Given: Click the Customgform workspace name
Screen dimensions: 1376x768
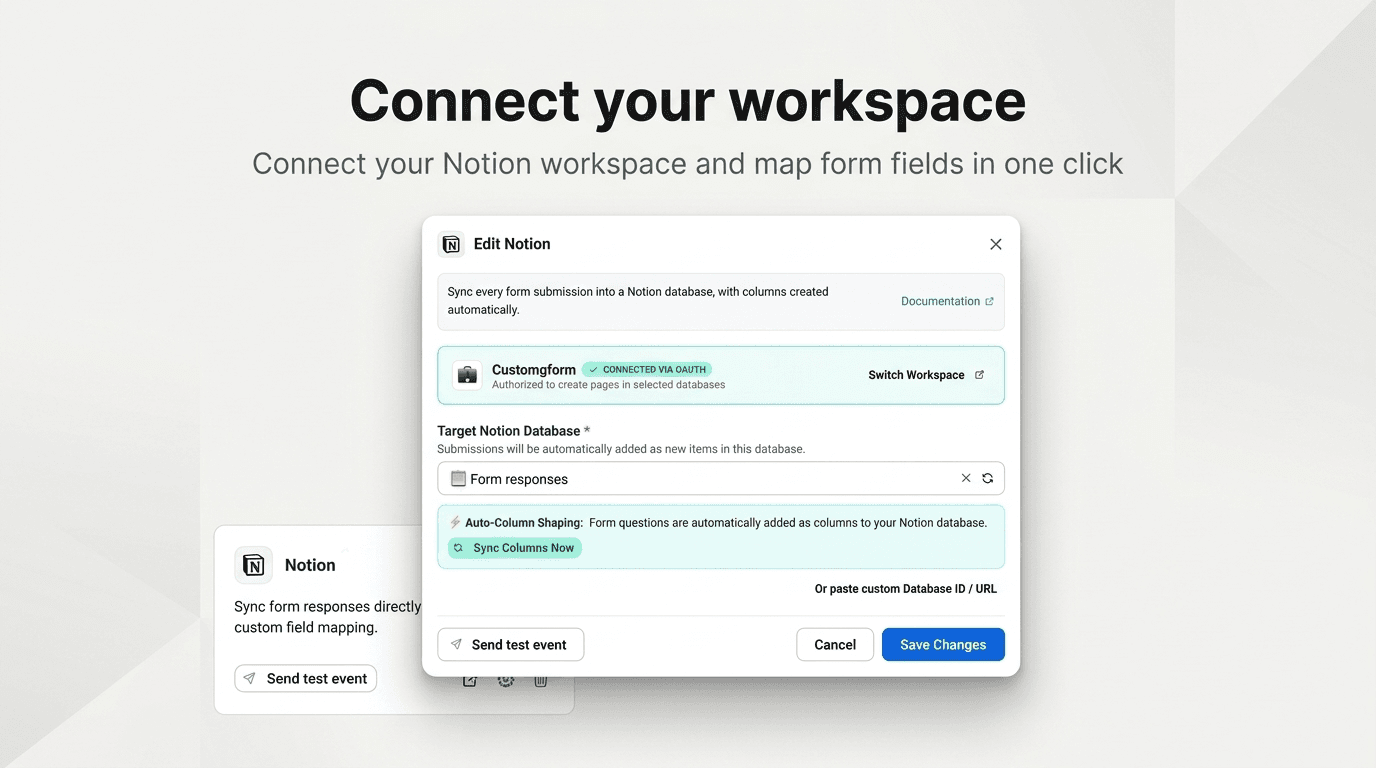Looking at the screenshot, I should 533,369.
